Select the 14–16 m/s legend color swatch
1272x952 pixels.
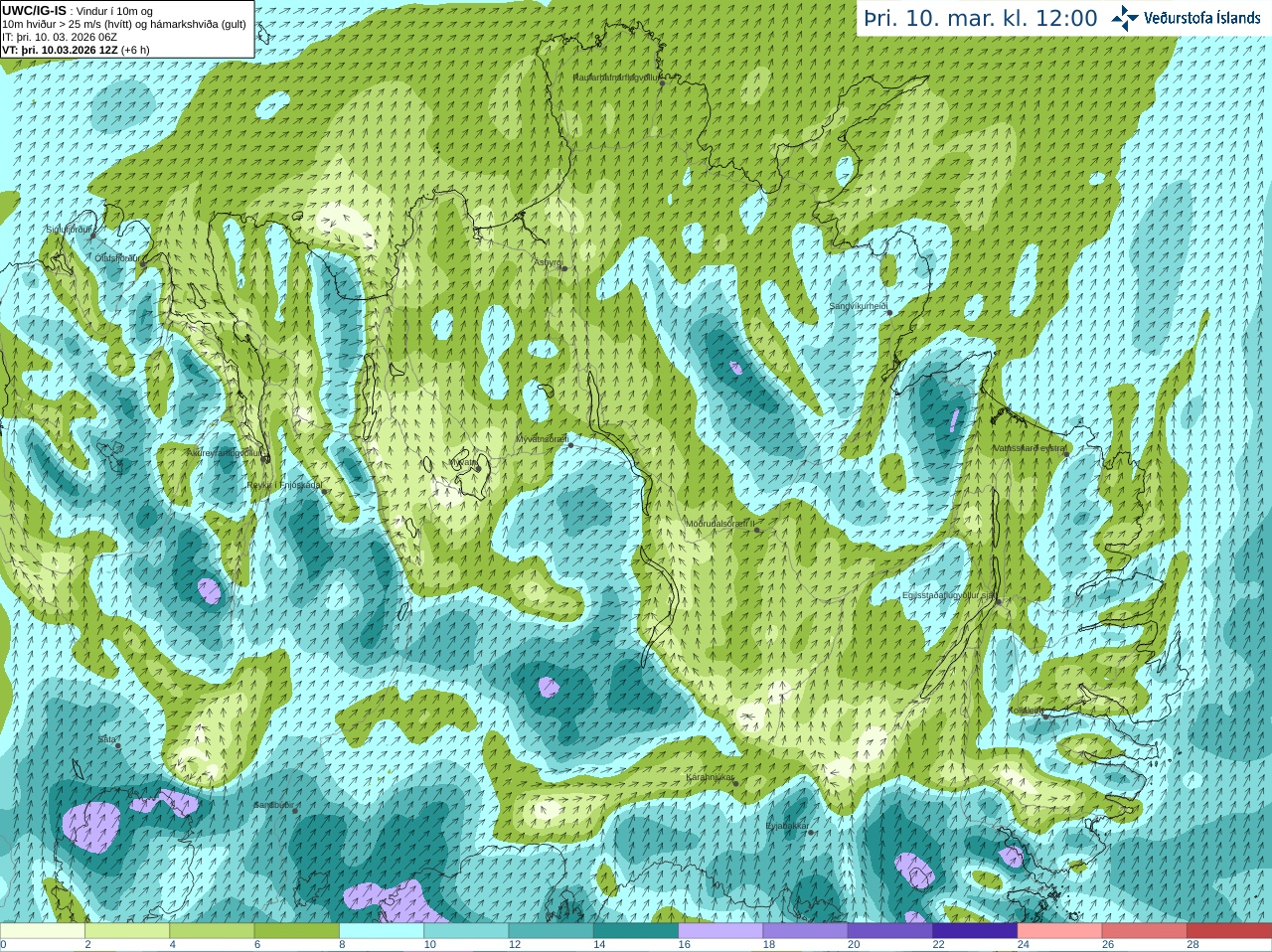point(636,931)
